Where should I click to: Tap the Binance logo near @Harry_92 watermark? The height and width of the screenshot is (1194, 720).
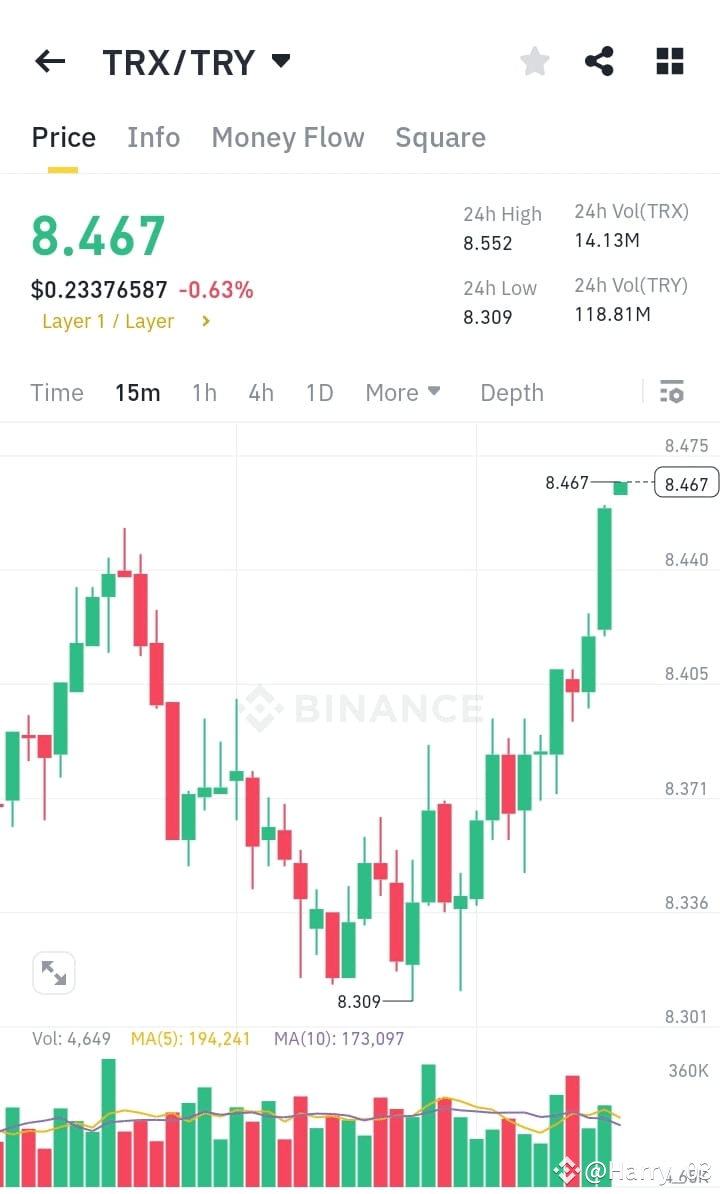click(x=566, y=1168)
